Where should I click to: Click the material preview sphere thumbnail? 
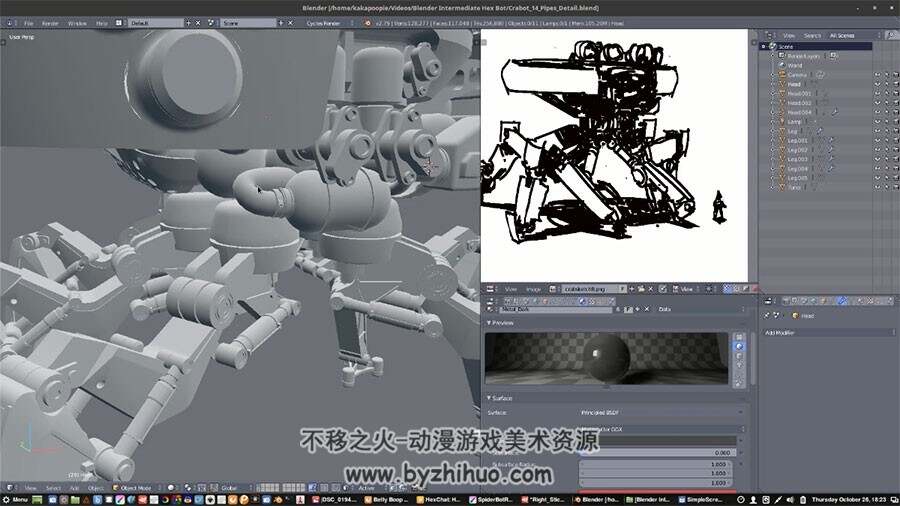click(x=606, y=359)
